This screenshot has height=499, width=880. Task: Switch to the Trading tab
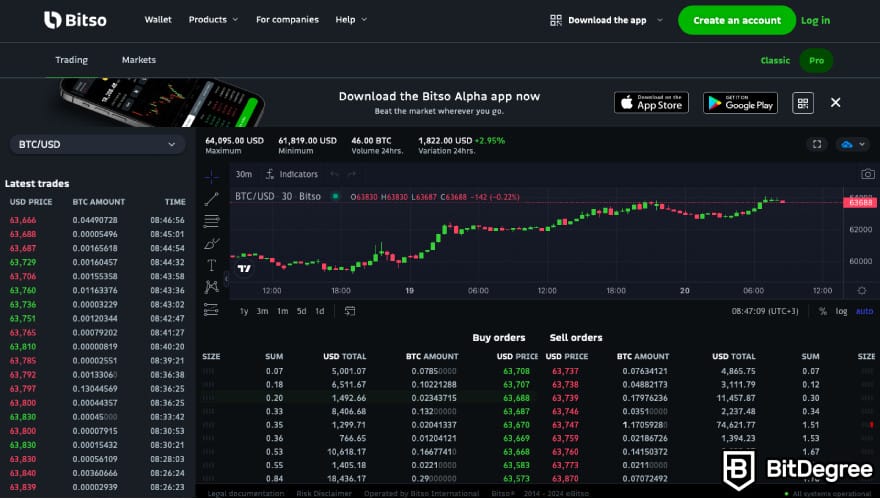pyautogui.click(x=71, y=60)
